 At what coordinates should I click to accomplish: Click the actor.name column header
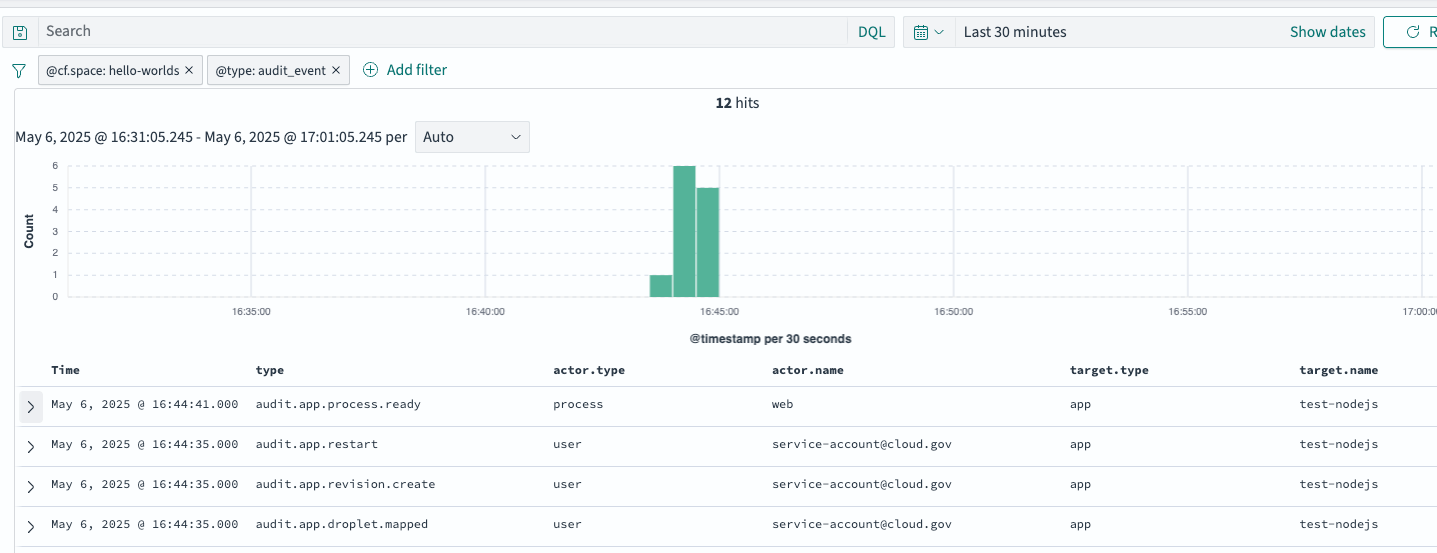(x=808, y=370)
